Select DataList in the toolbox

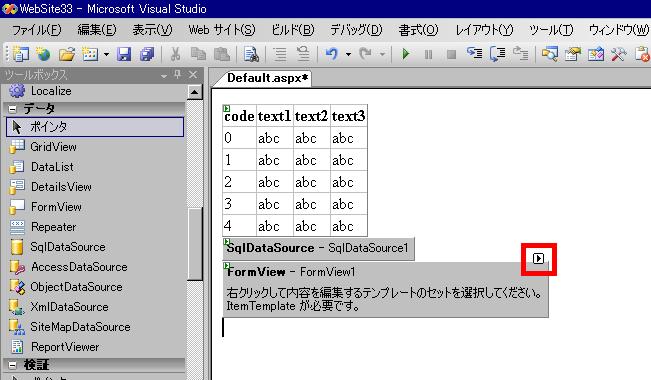[x=41, y=167]
